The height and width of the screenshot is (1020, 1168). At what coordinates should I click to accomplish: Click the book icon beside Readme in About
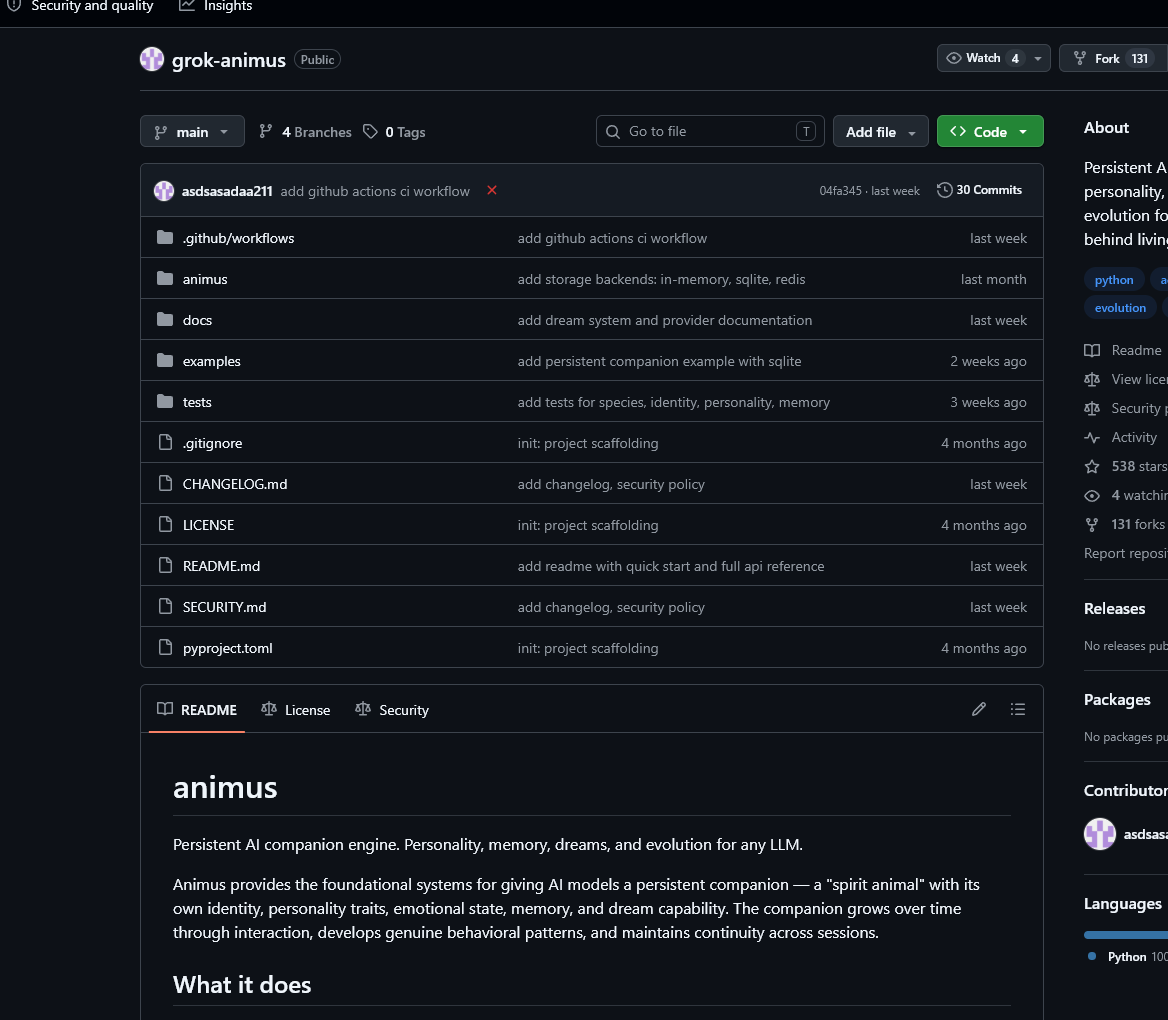(1092, 350)
